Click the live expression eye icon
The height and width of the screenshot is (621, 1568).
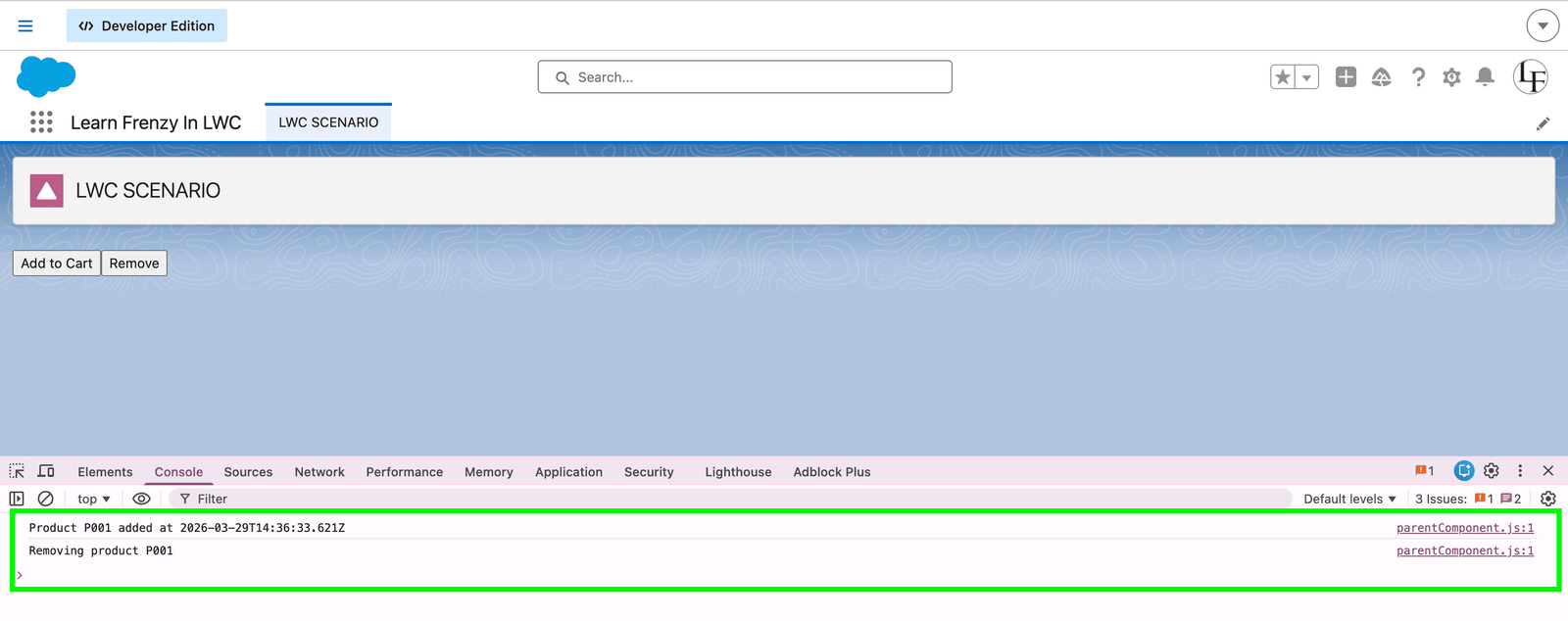coord(141,499)
